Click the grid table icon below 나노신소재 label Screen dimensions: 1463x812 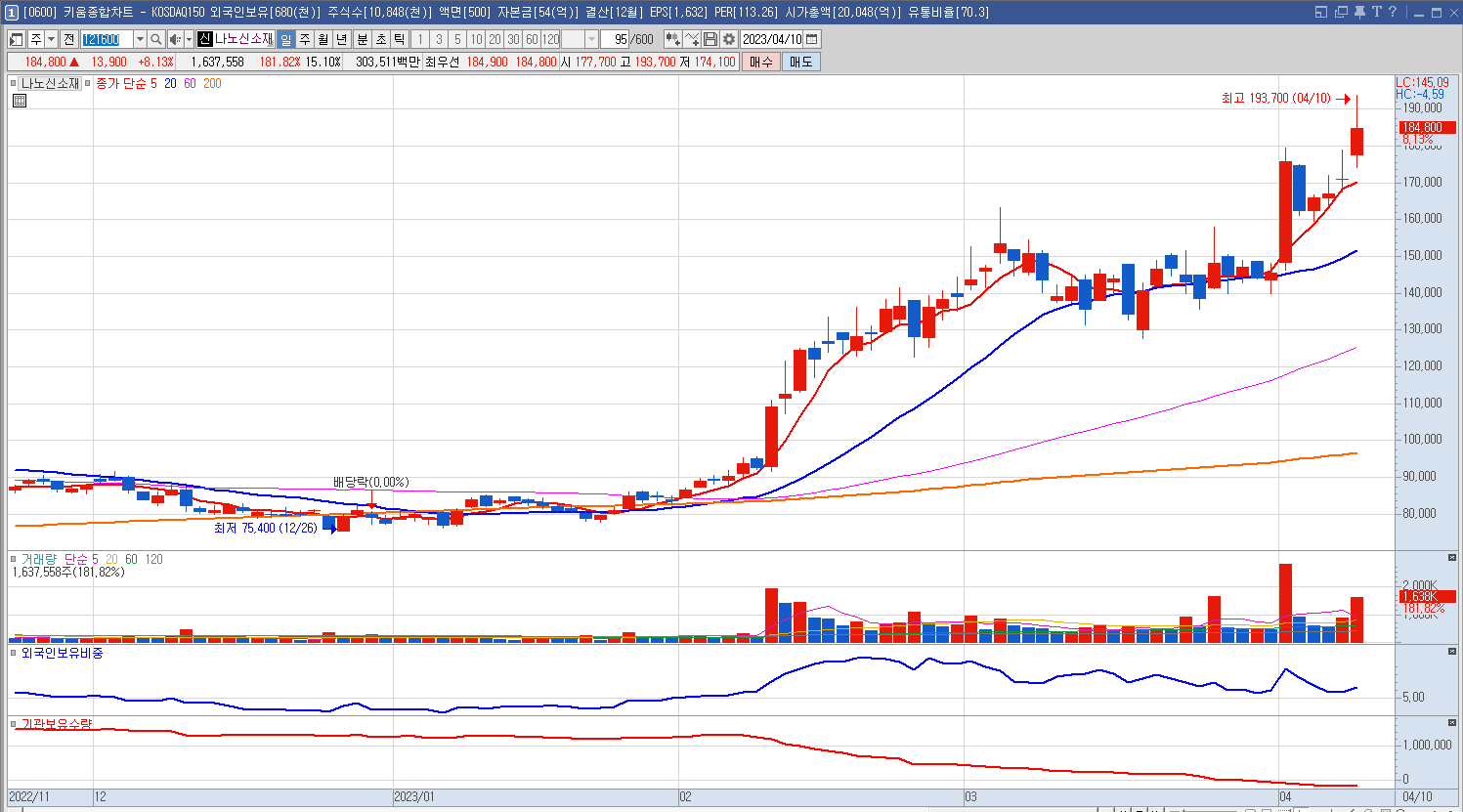[20, 101]
